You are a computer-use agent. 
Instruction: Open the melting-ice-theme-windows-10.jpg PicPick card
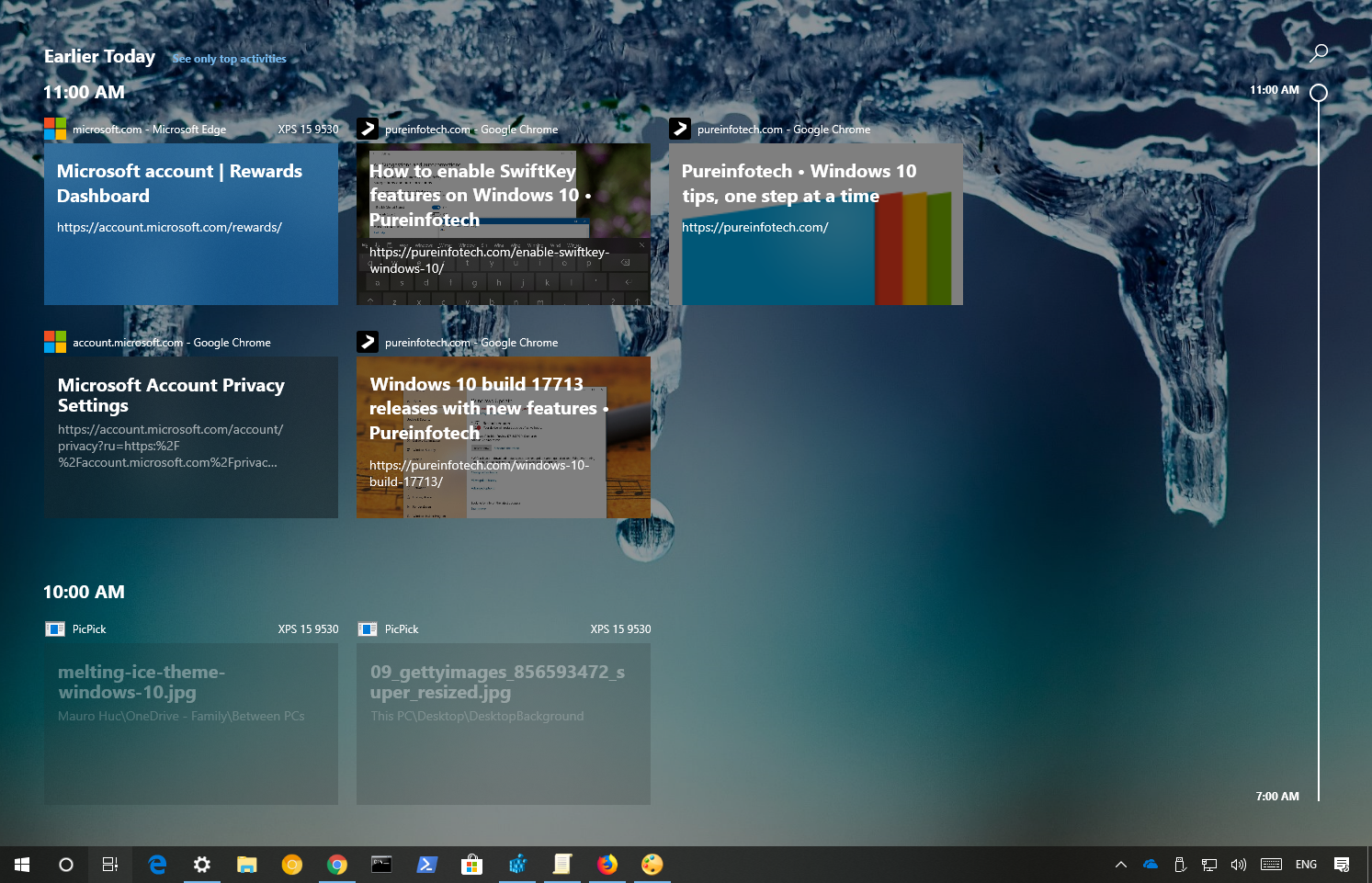click(x=191, y=724)
